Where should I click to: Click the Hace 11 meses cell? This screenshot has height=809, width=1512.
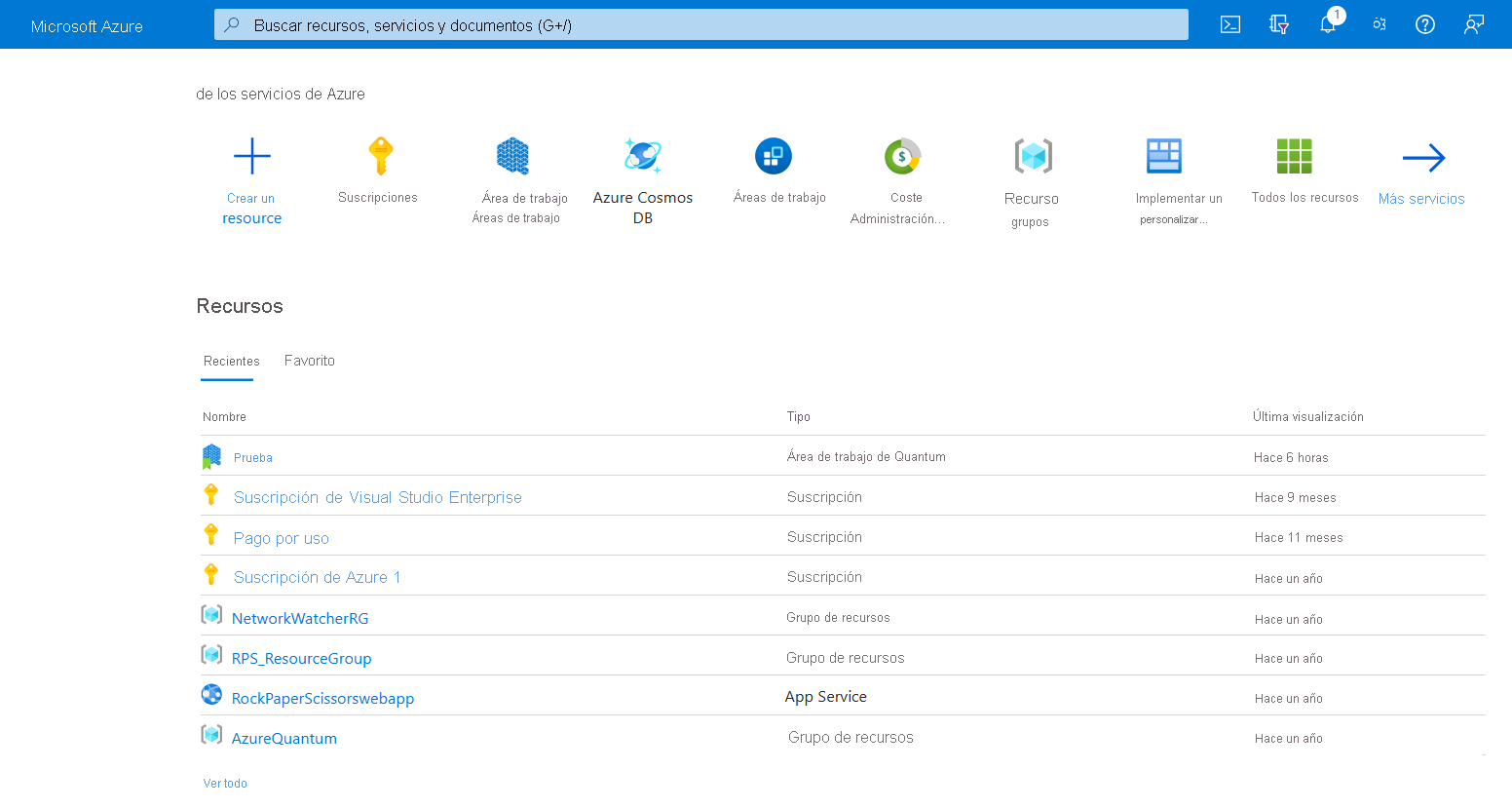tap(1299, 537)
